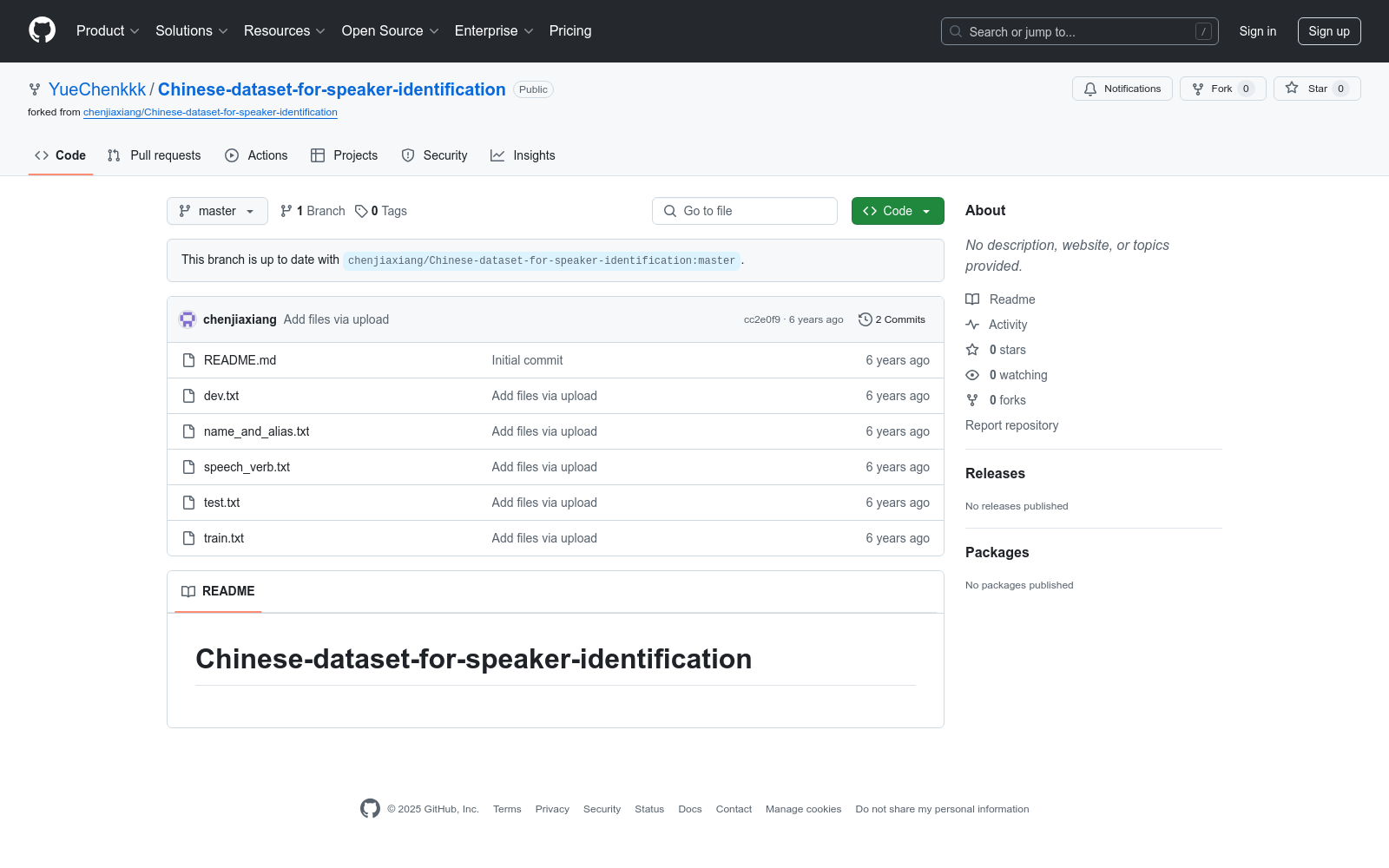Star this repository
This screenshot has height=868, width=1389.
1317,89
